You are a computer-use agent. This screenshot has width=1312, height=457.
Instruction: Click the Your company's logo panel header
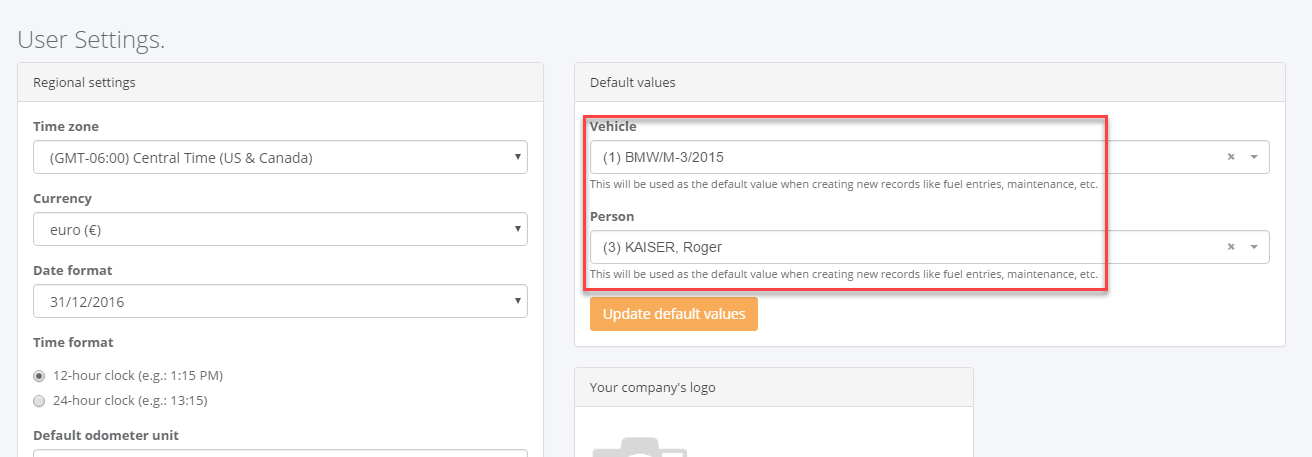click(774, 387)
